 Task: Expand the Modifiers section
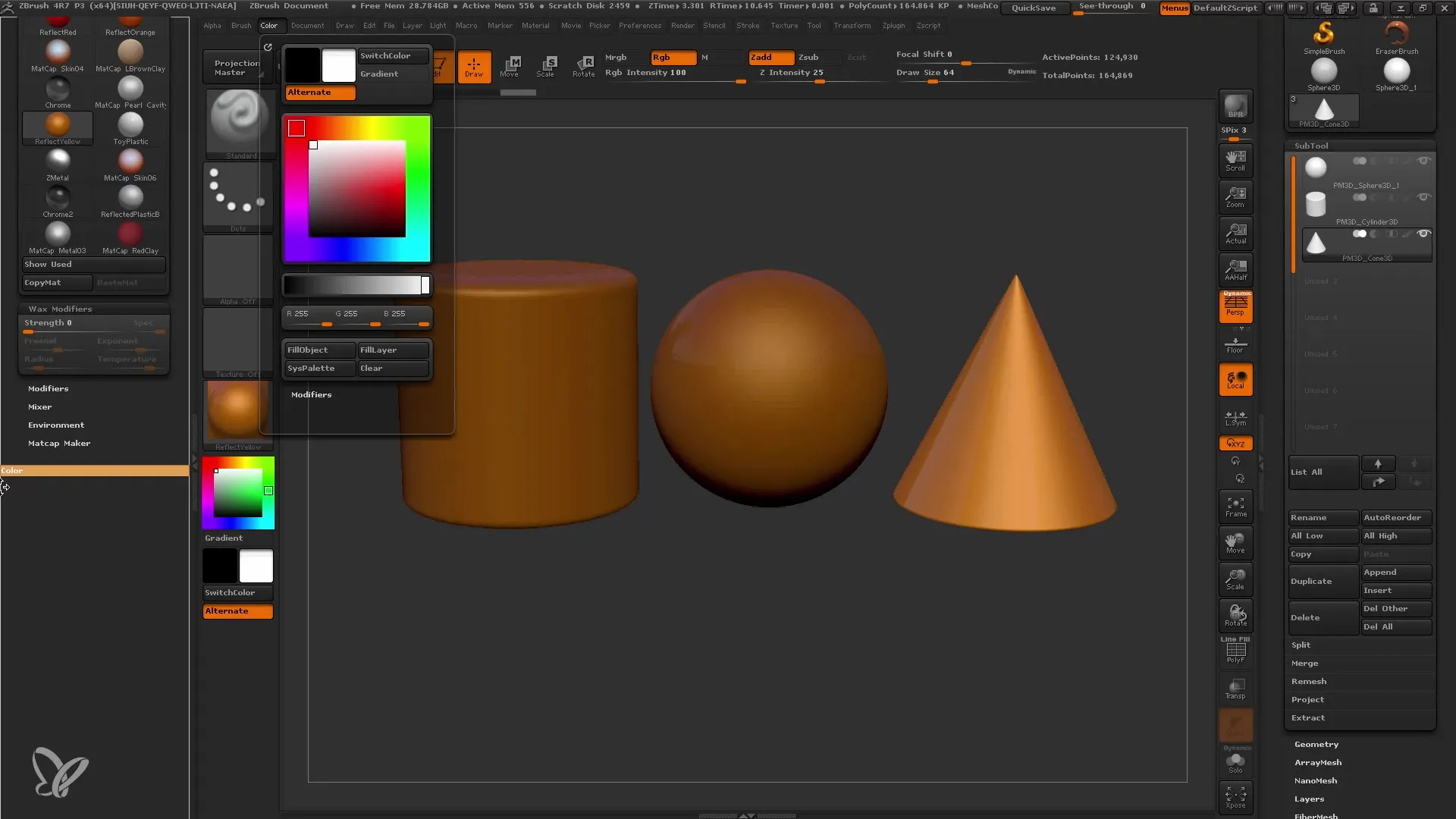tap(312, 394)
